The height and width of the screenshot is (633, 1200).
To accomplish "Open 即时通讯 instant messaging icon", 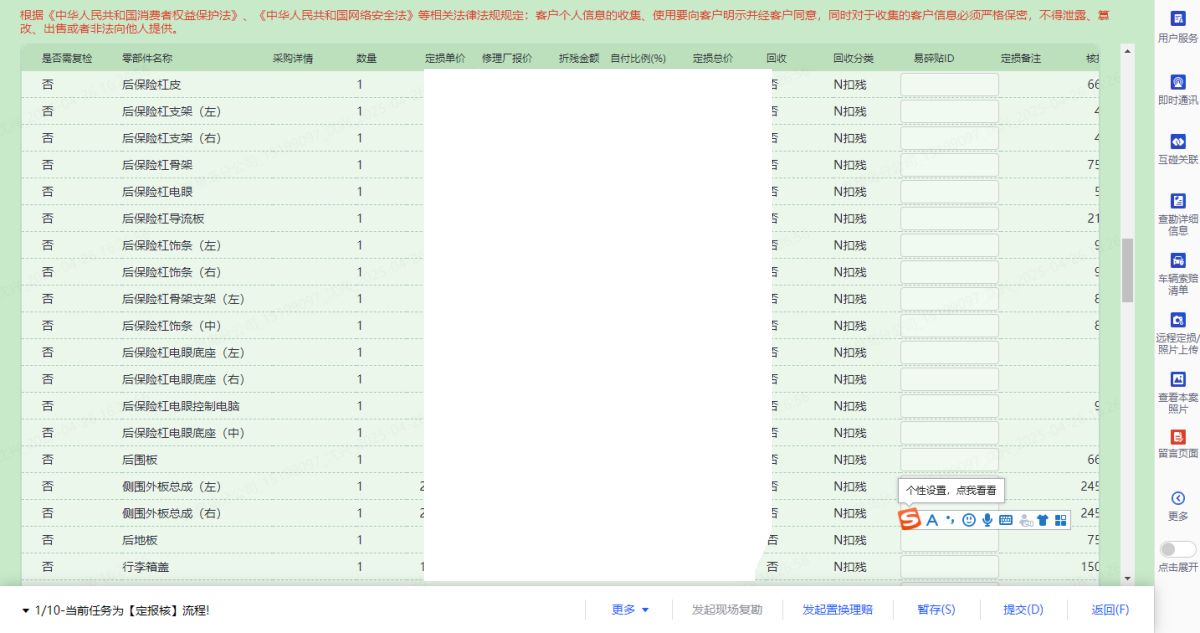I will (x=1177, y=82).
